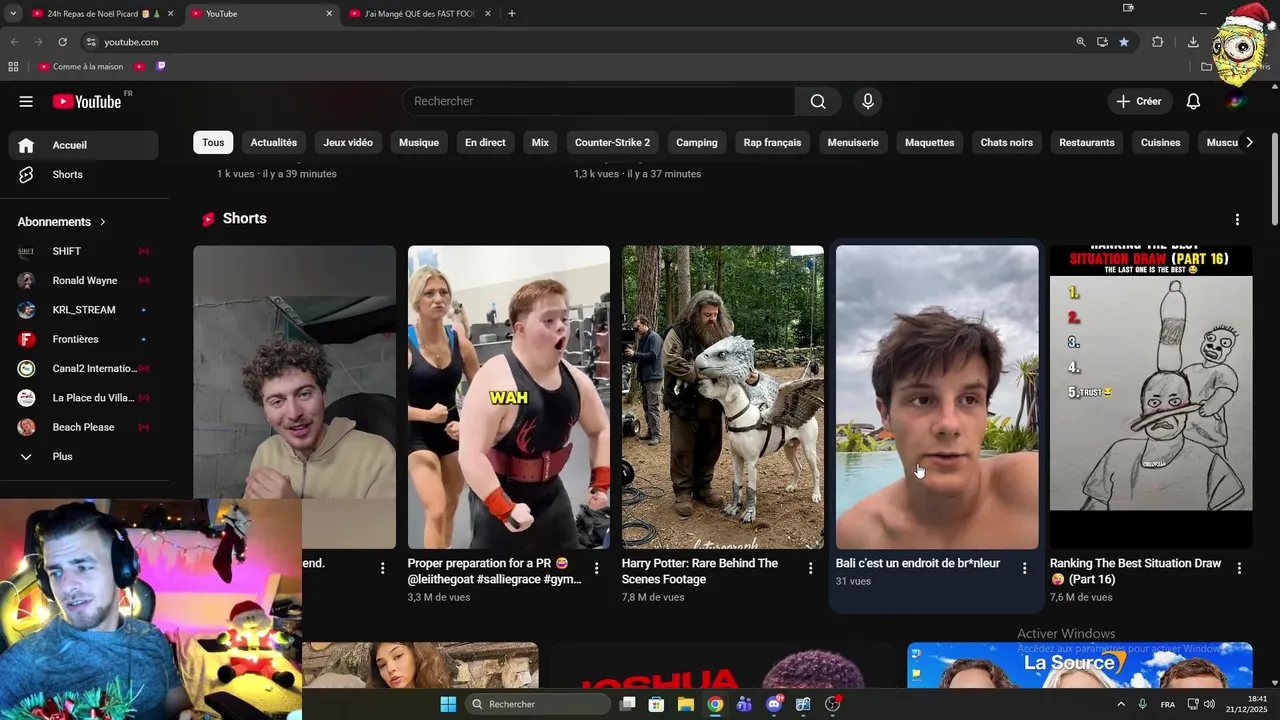1280x720 pixels.
Task: Open the Harry Potter behind the scenes short
Action: (723, 397)
